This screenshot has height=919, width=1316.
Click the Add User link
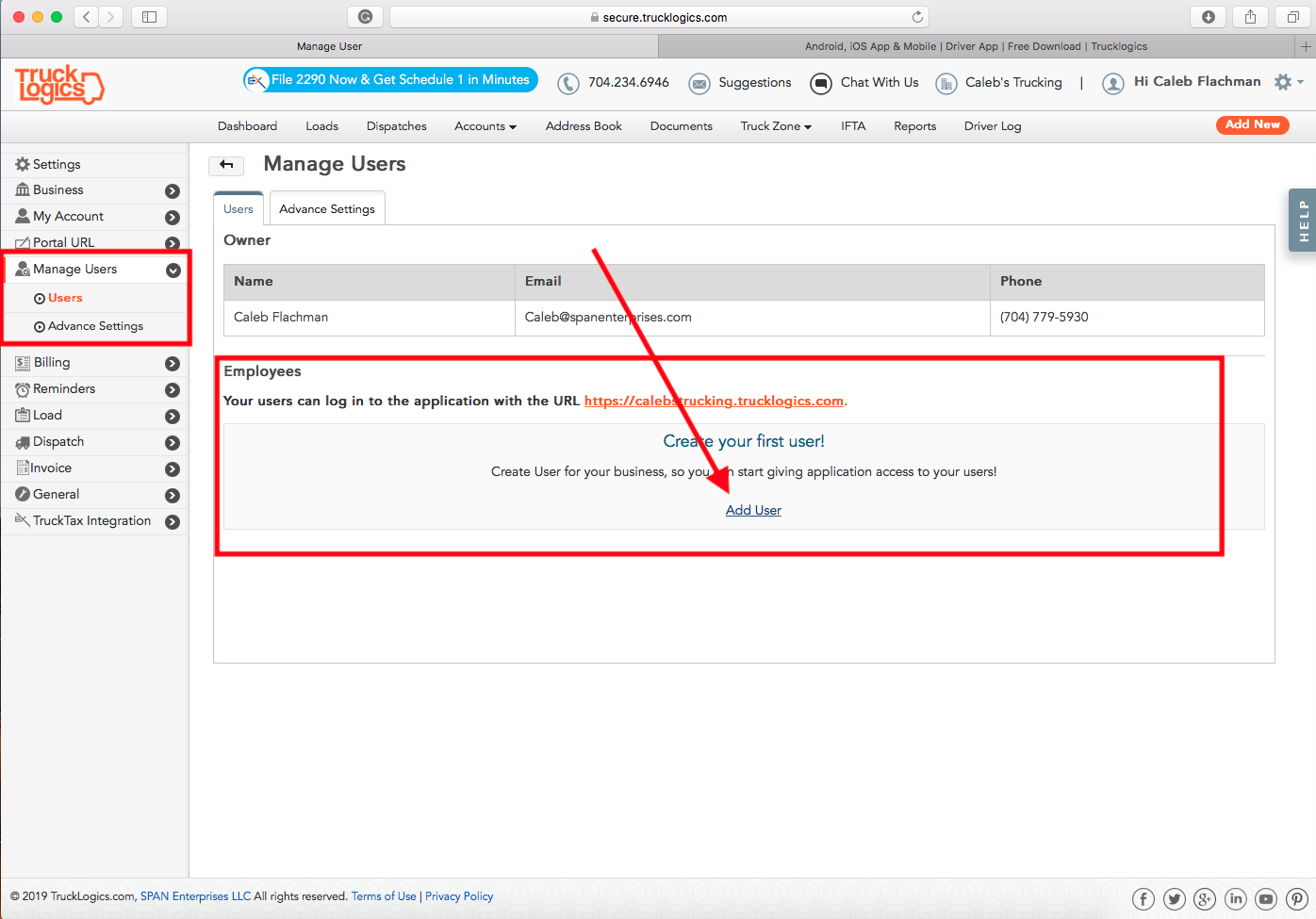(753, 510)
